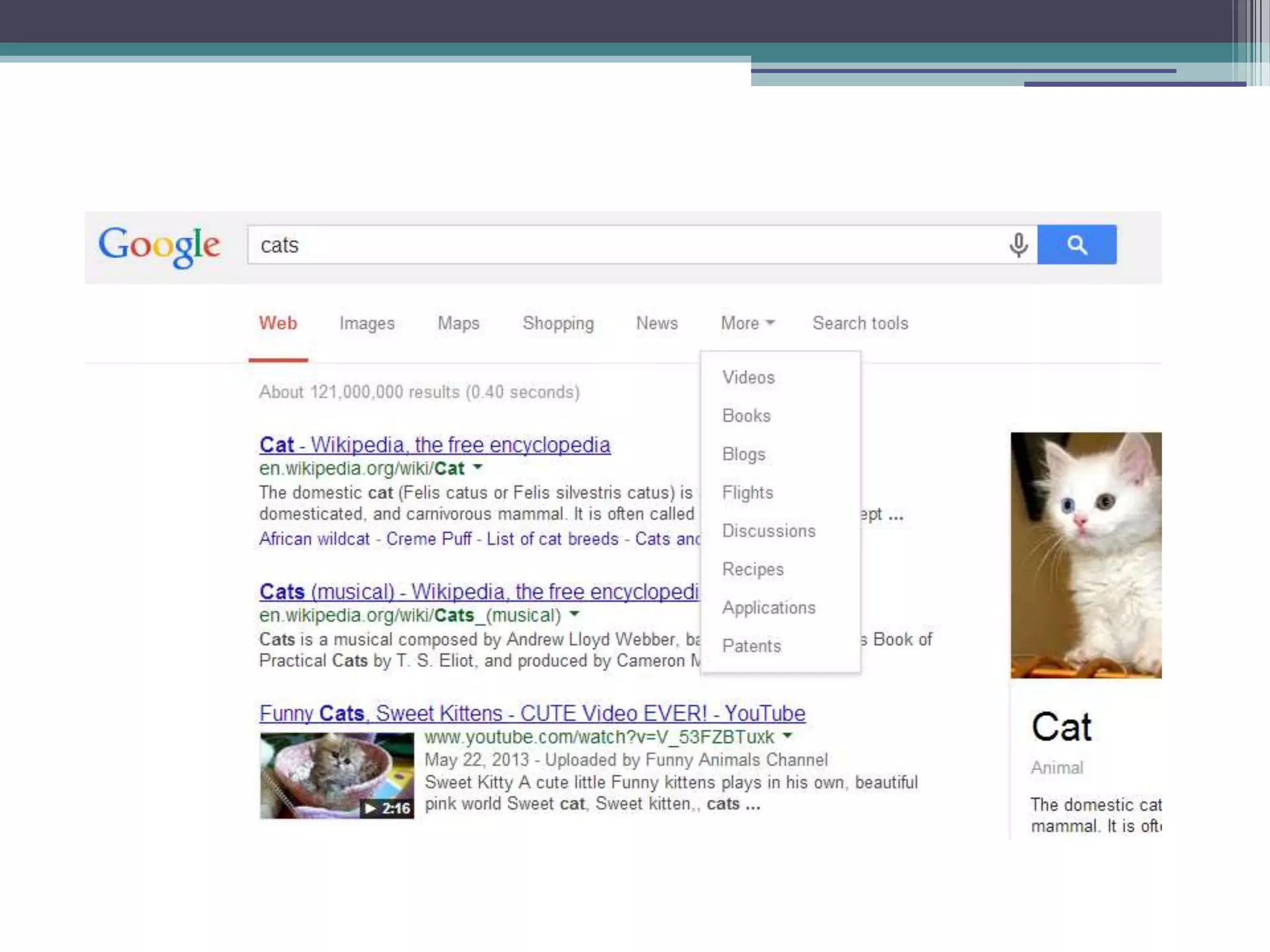Choose Books from the More menu

(x=747, y=416)
